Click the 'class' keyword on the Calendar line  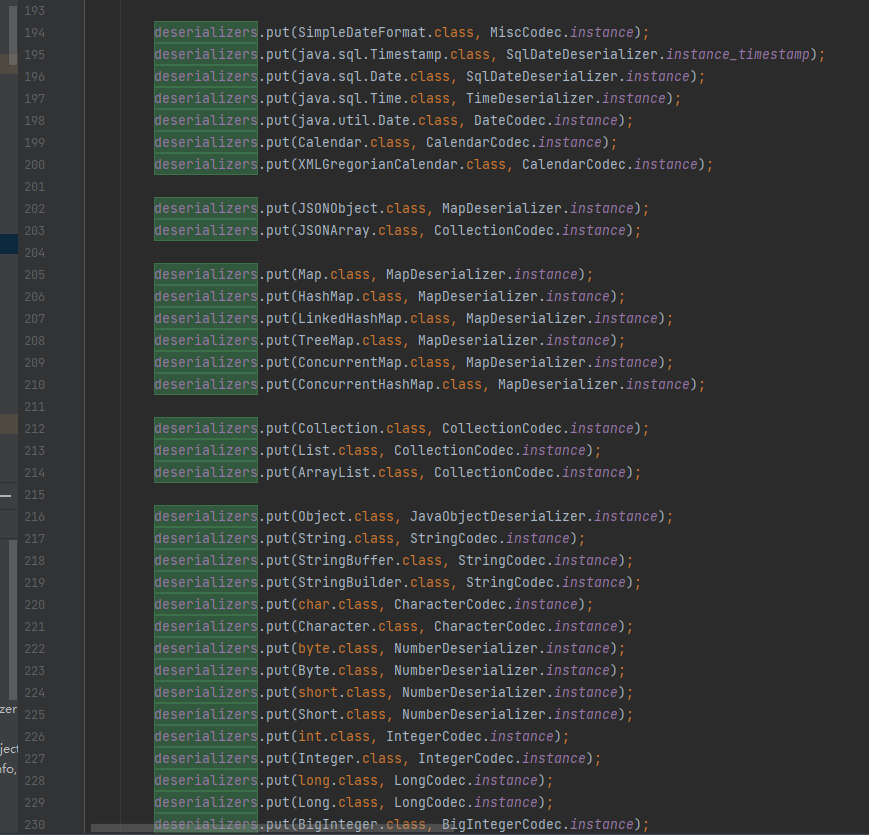390,142
